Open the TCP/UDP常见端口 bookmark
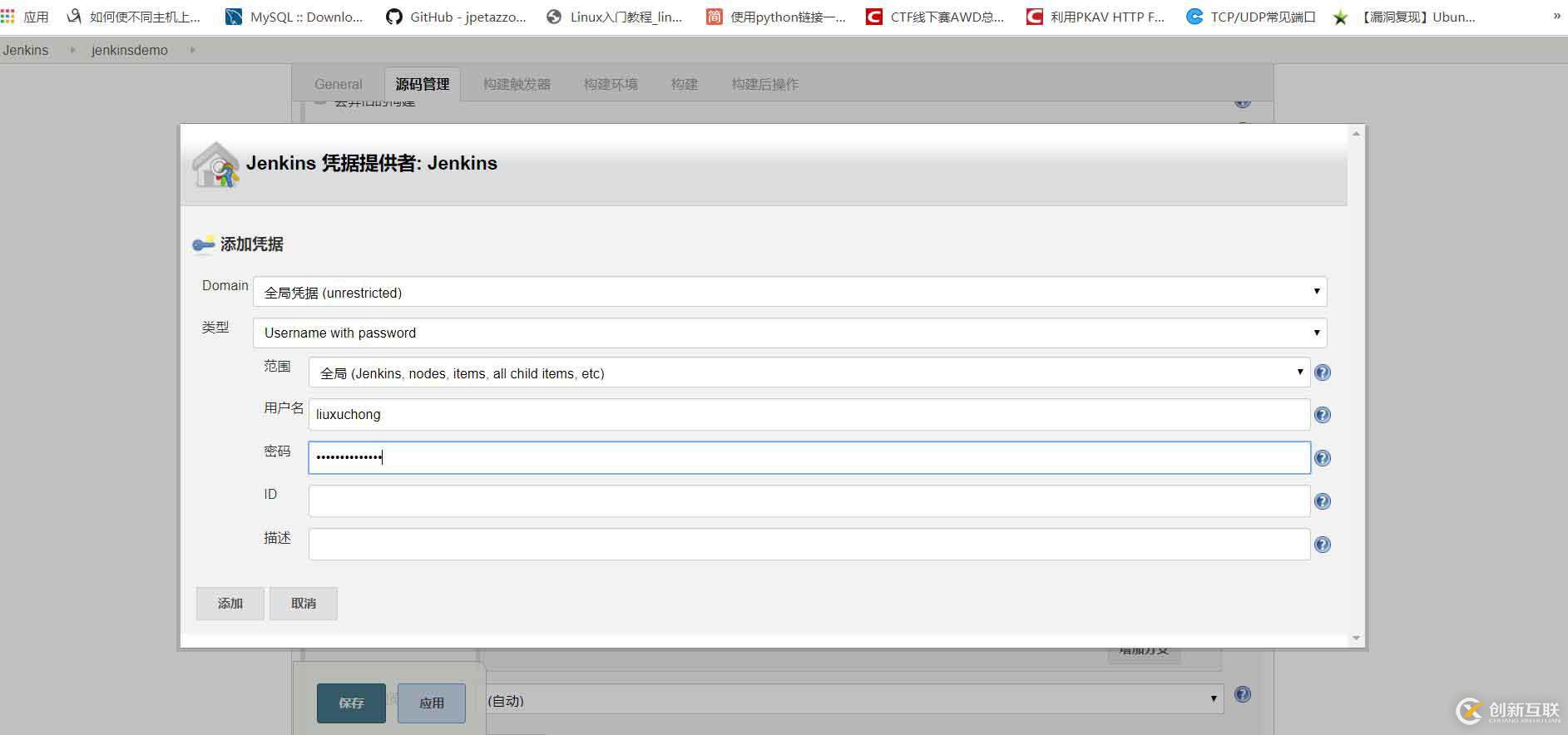 (x=1251, y=17)
